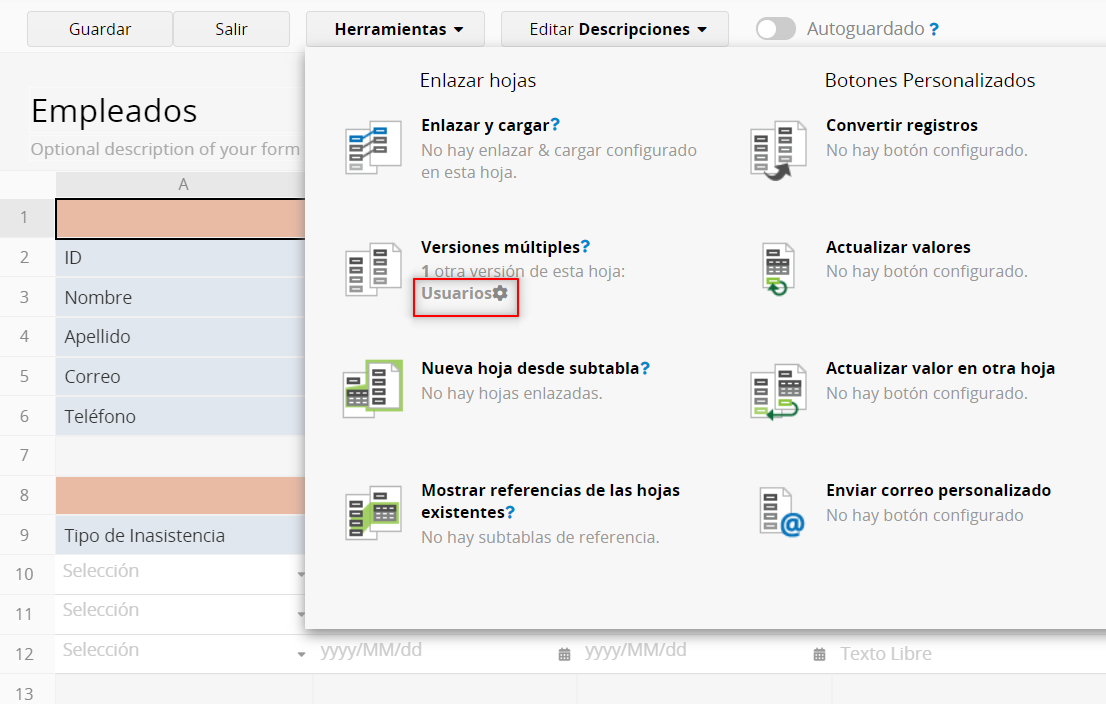Open the Usuarios version link

(456, 294)
